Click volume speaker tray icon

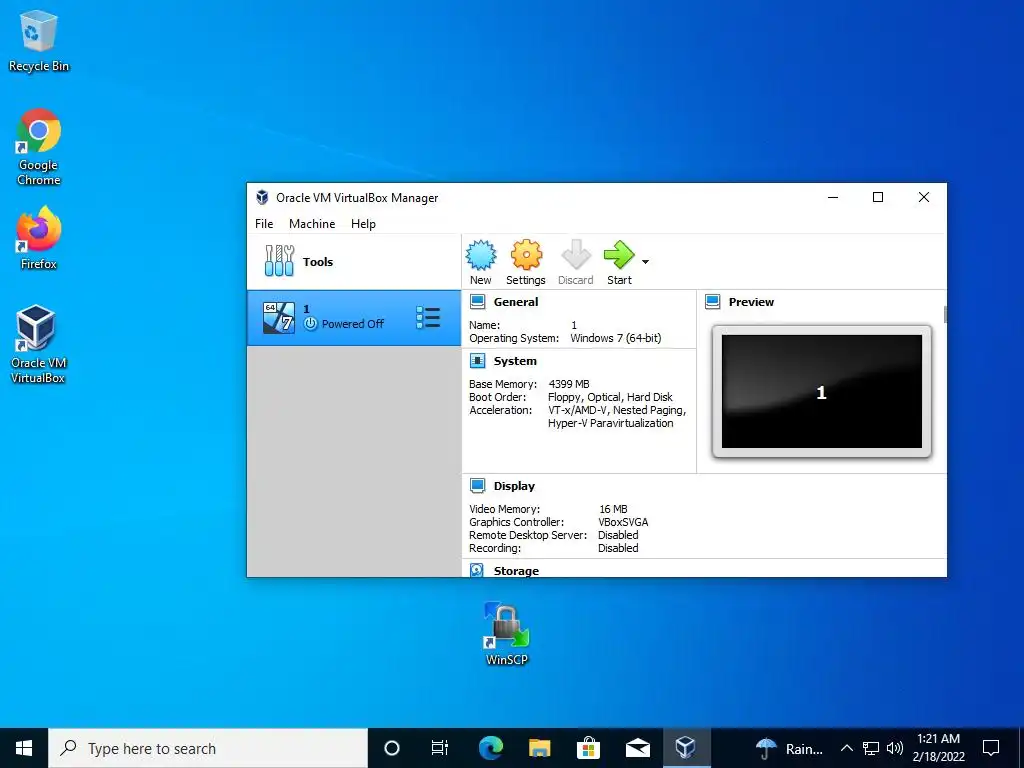pos(895,748)
